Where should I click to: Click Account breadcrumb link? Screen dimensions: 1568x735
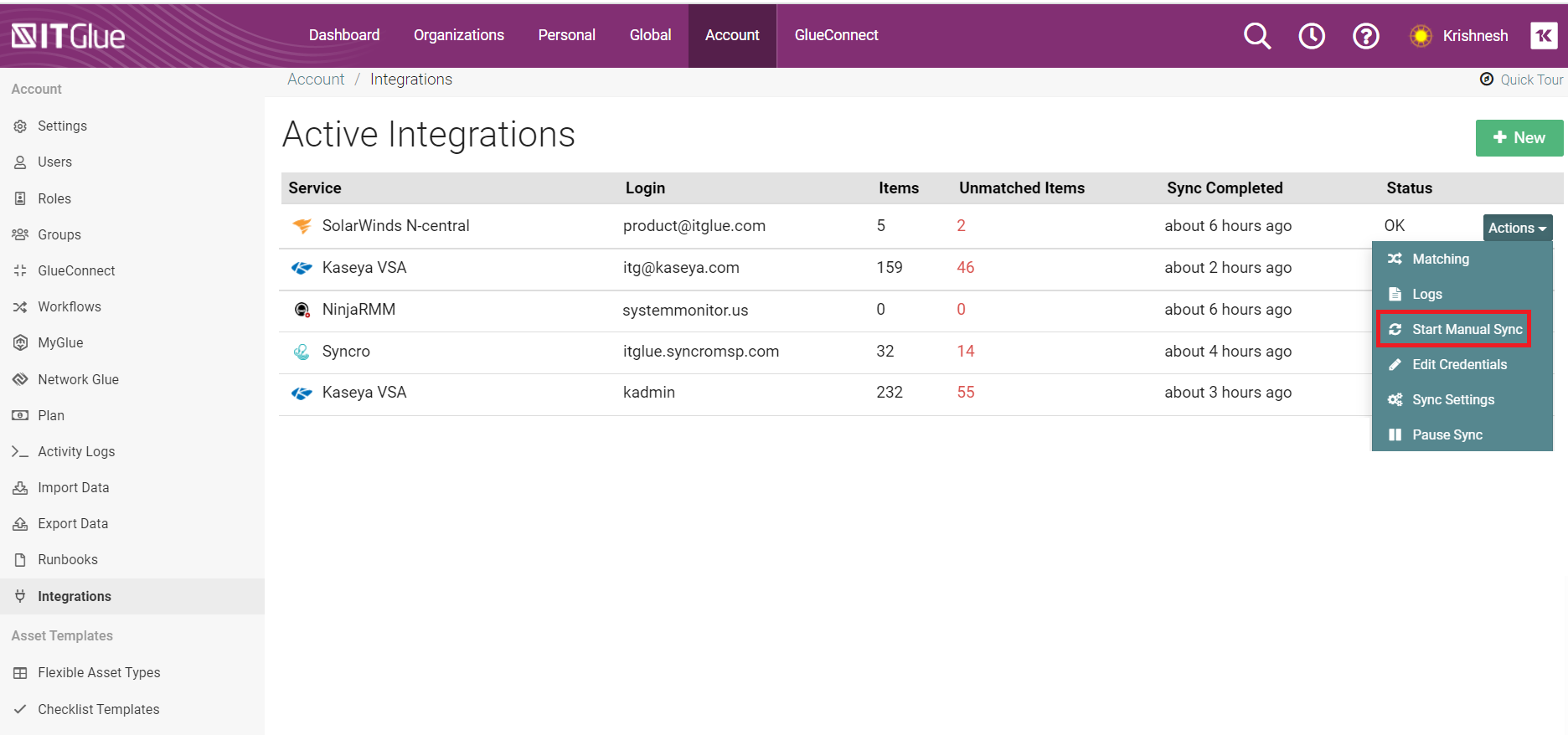click(316, 80)
